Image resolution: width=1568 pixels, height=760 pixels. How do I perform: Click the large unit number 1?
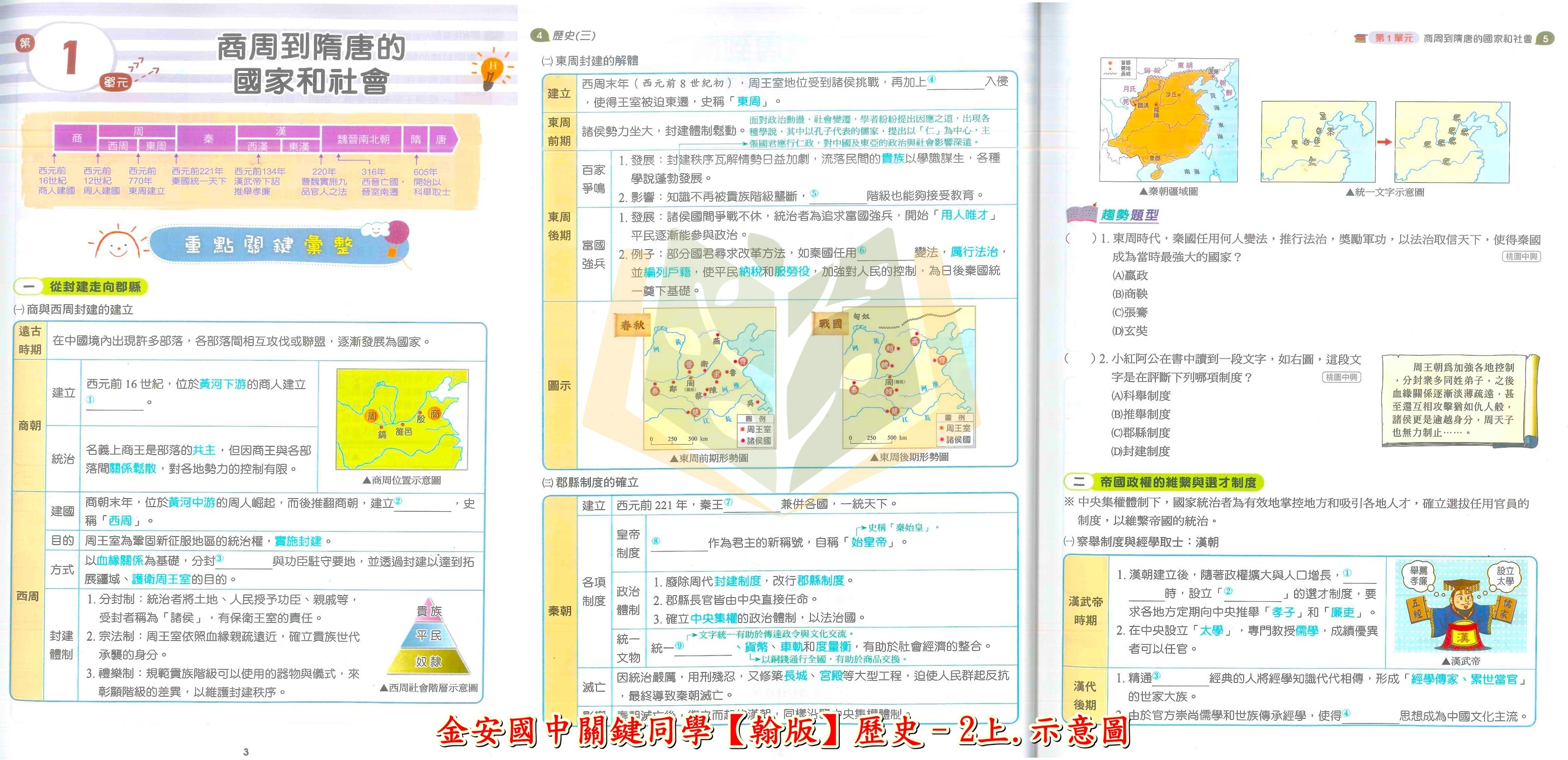click(71, 59)
